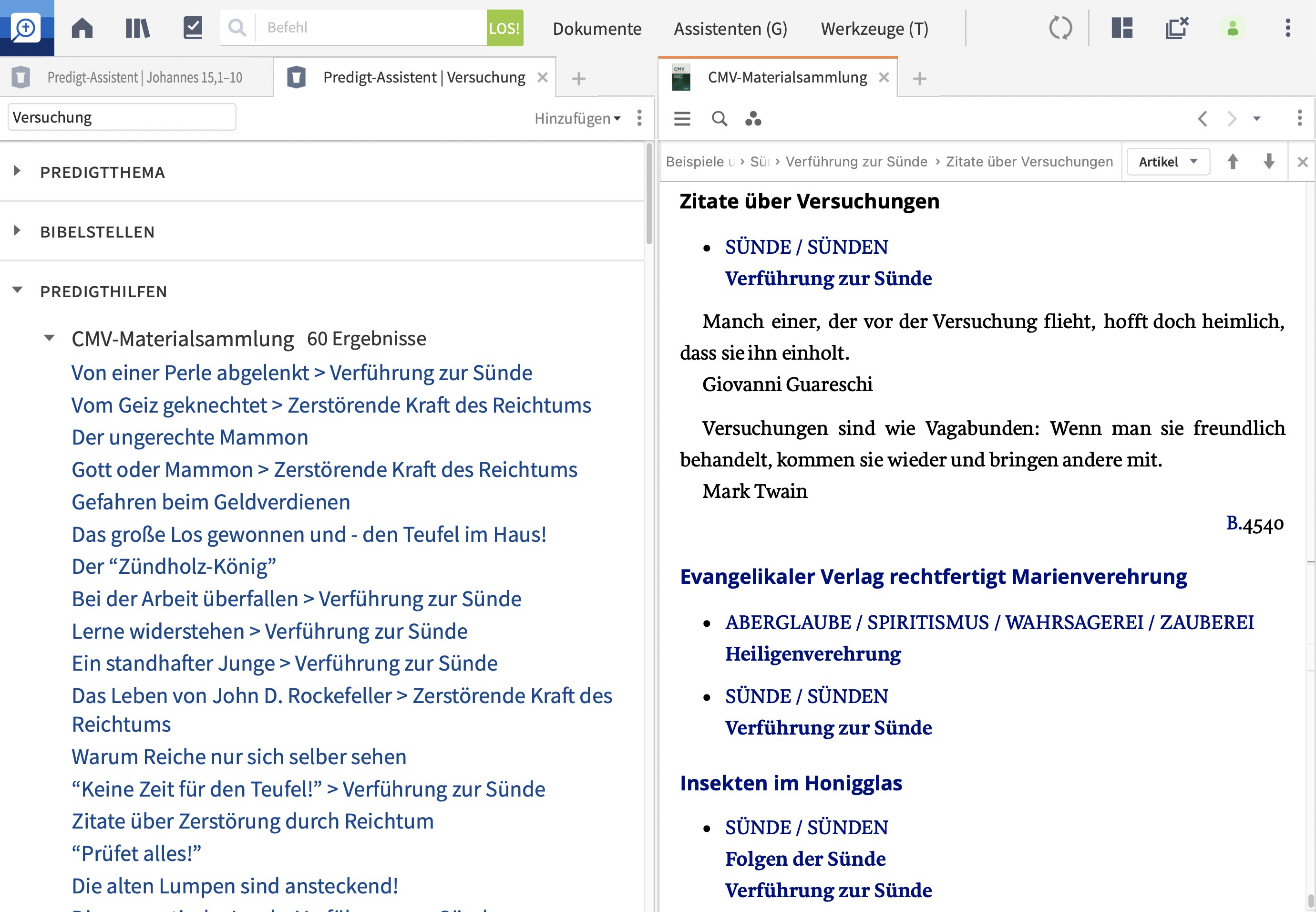
Task: Close the locator bar with X
Action: coord(1302,162)
